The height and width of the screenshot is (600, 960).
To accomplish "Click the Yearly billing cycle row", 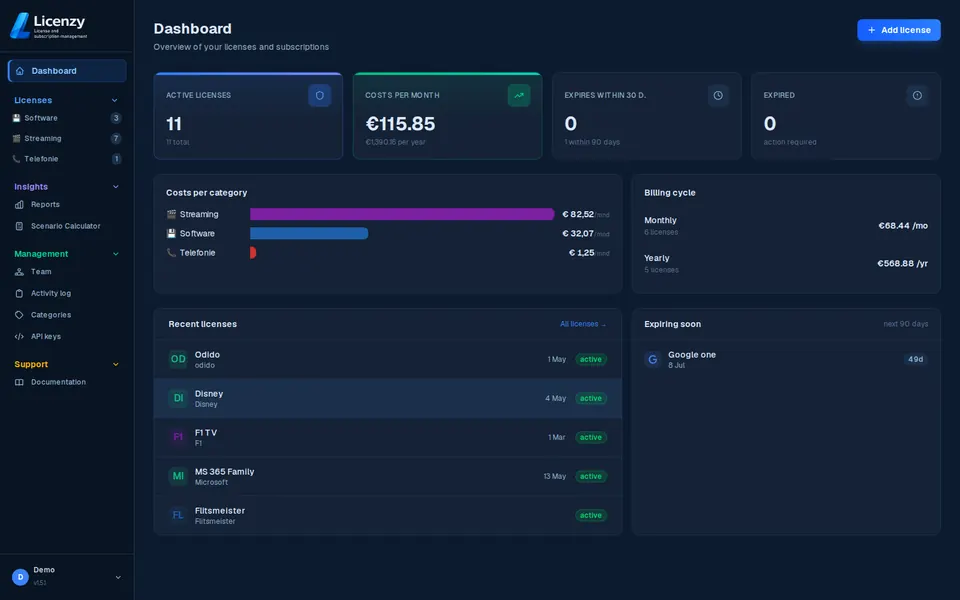I will pos(786,264).
